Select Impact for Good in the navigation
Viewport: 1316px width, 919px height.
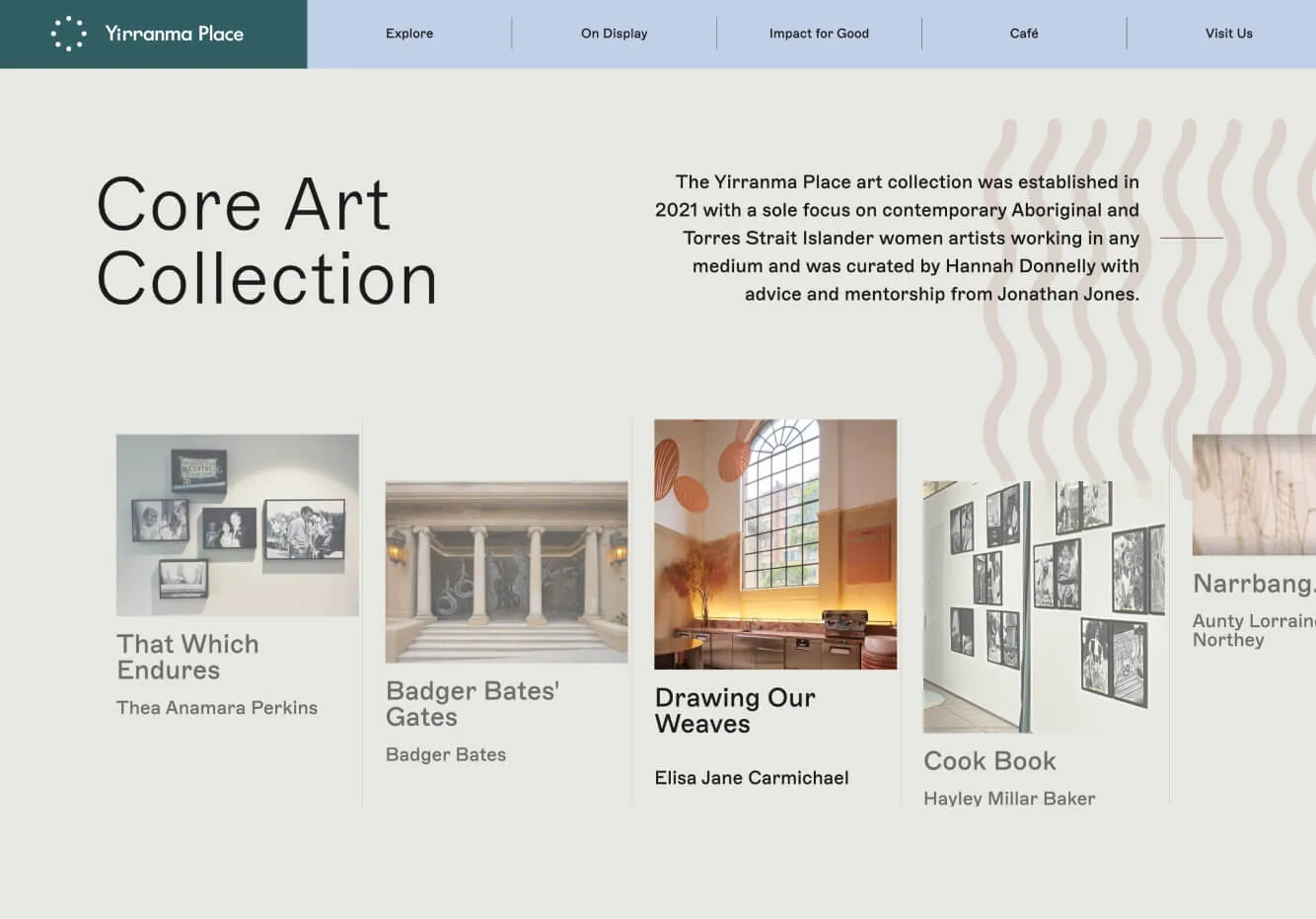point(819,34)
